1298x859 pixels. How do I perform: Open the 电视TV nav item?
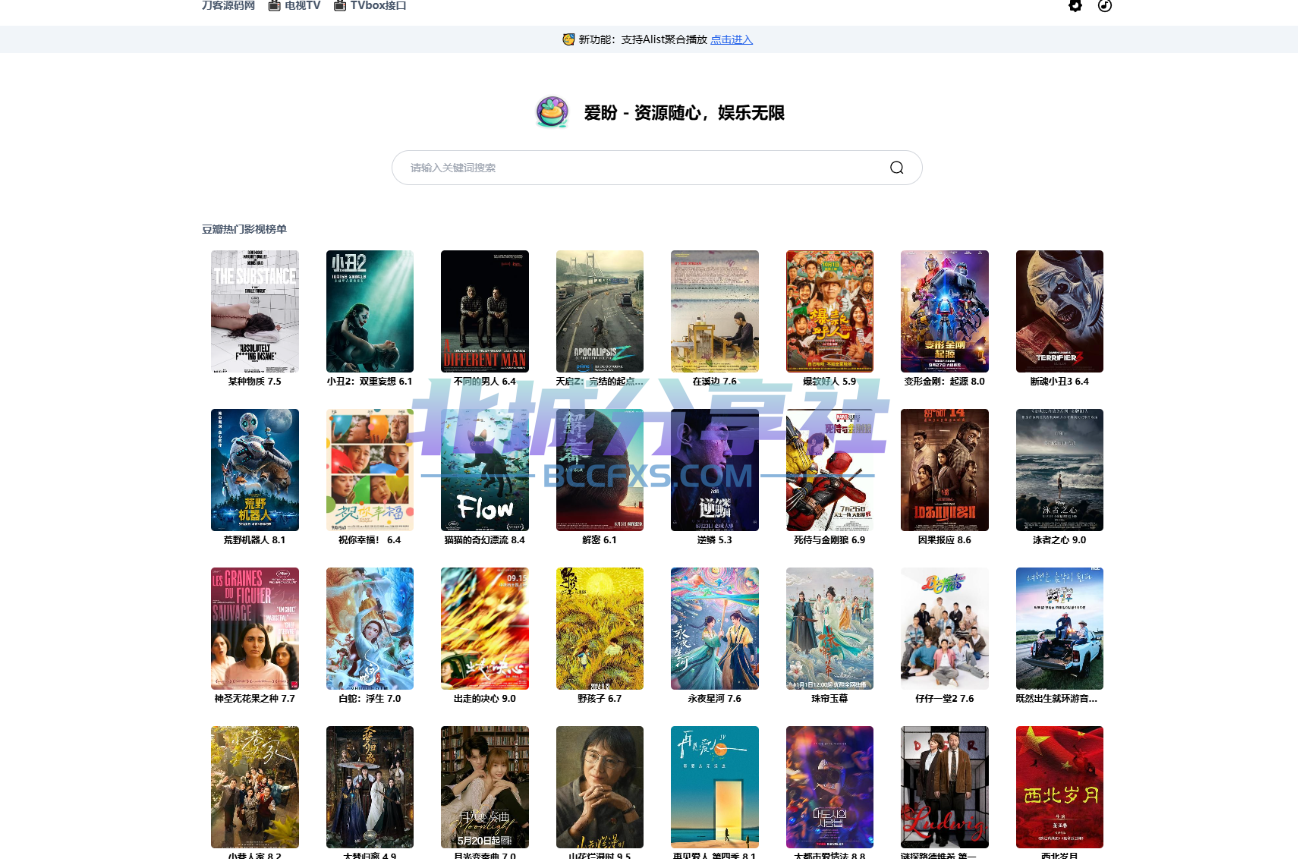pos(294,5)
